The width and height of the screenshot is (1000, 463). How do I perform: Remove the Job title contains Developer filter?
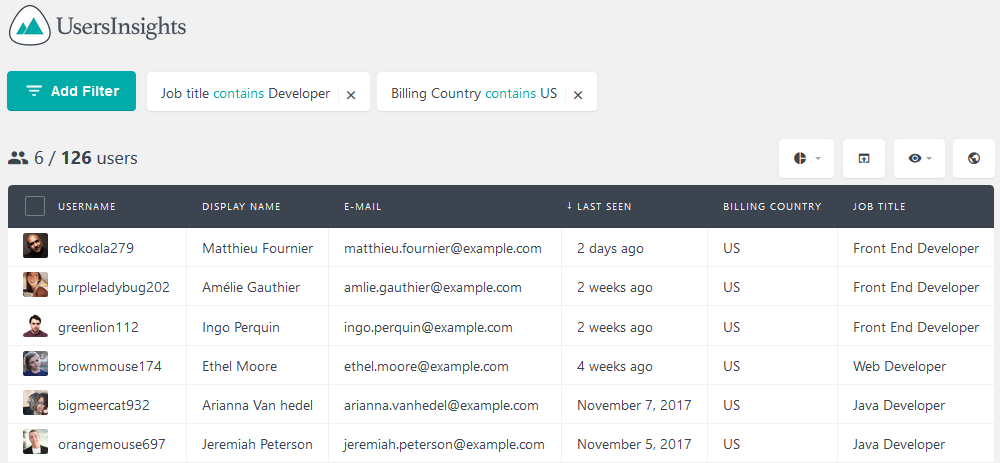351,95
